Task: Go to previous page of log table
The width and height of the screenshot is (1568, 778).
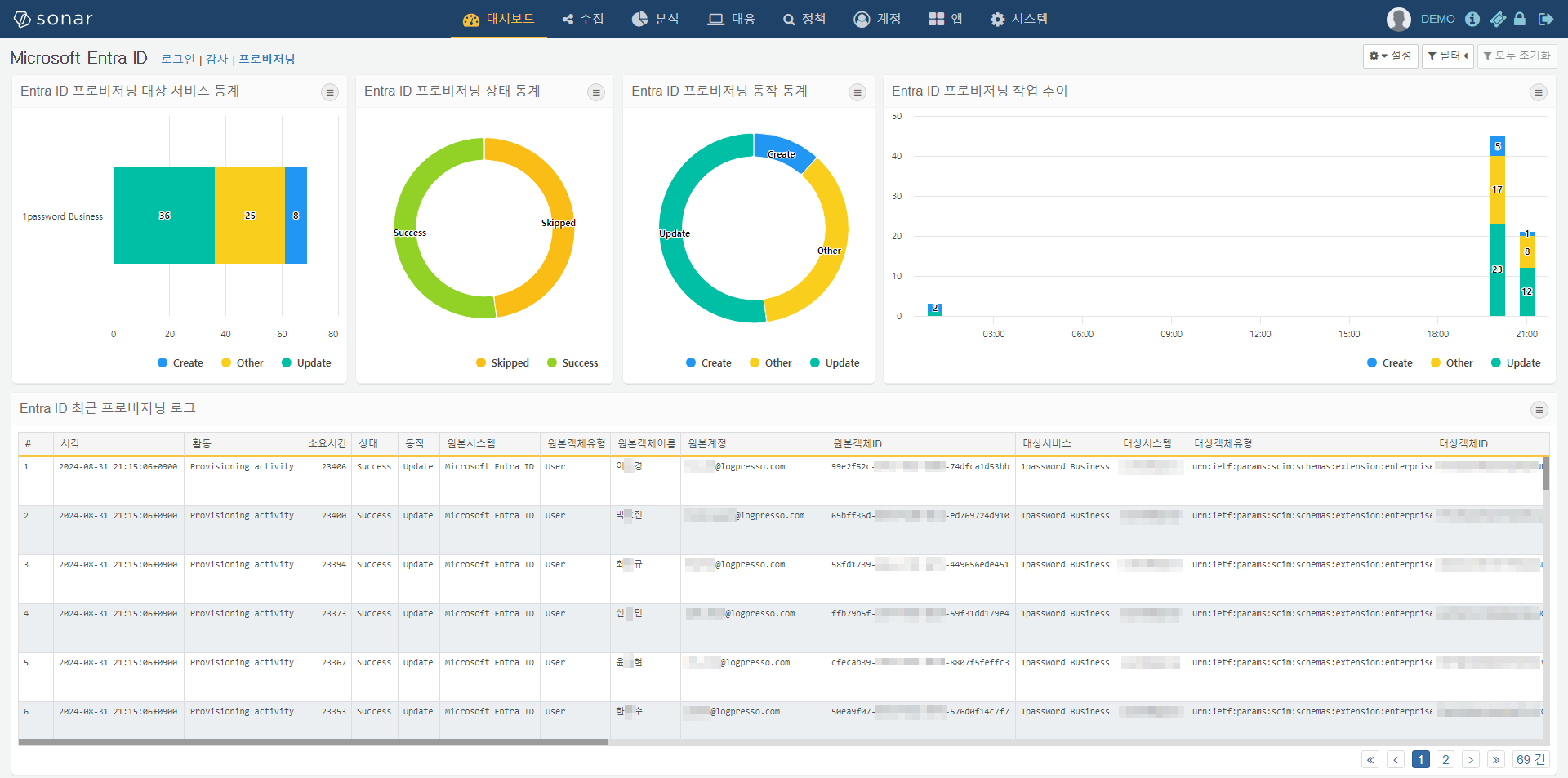Action: coord(1396,760)
